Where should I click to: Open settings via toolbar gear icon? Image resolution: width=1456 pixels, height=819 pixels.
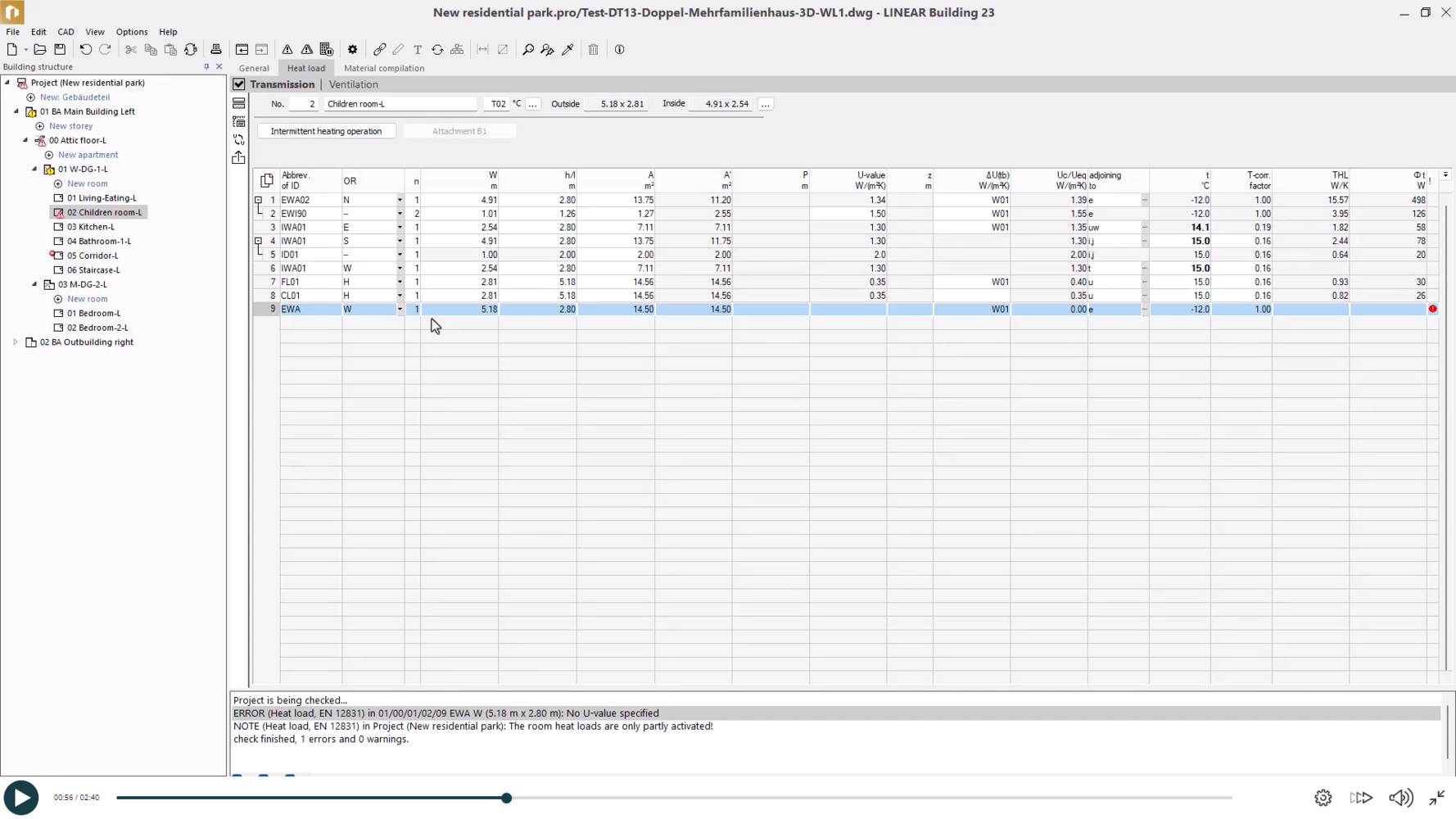coord(353,49)
